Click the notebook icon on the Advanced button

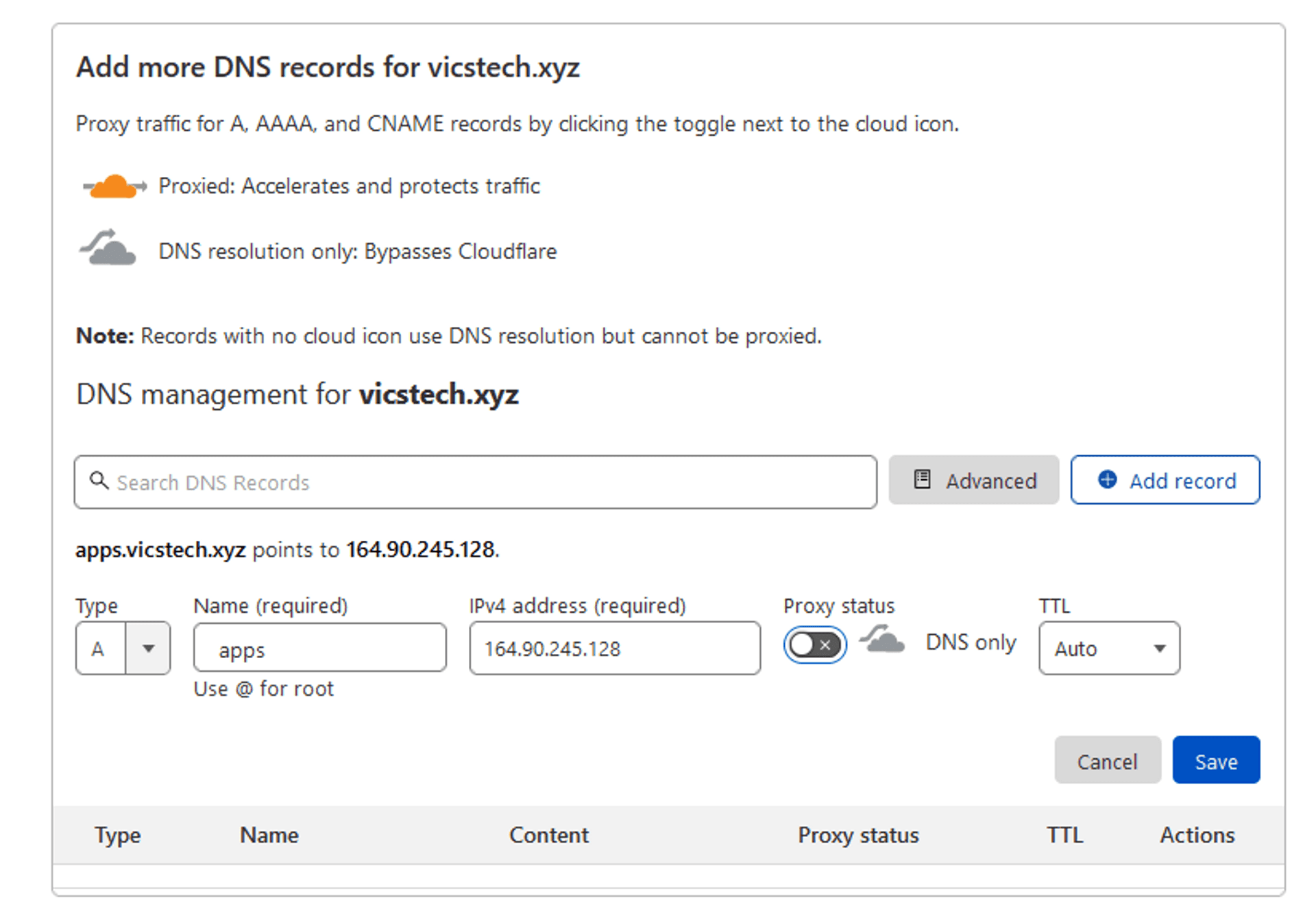point(923,479)
